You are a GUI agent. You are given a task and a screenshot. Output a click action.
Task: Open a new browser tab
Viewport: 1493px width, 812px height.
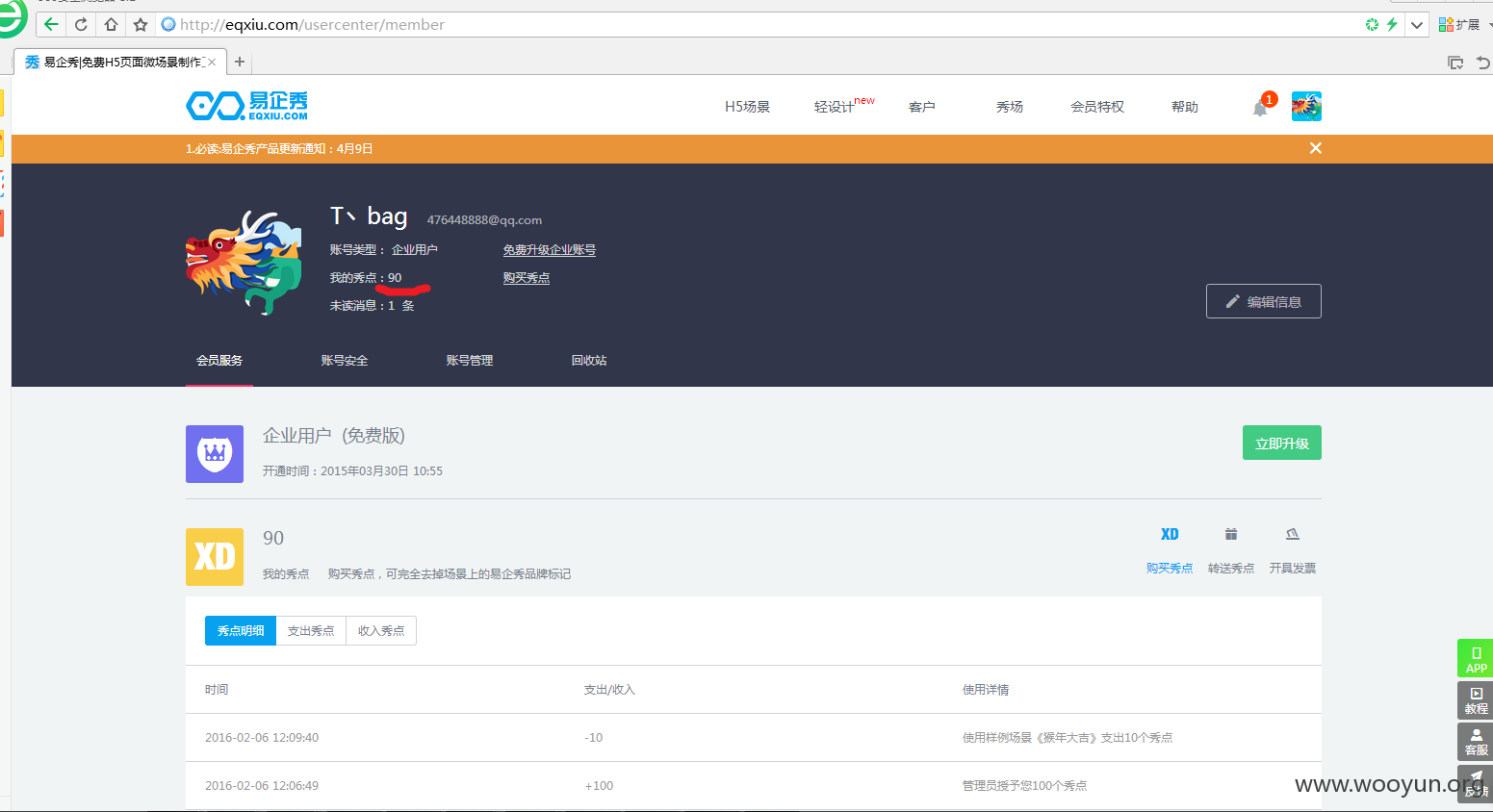point(240,62)
